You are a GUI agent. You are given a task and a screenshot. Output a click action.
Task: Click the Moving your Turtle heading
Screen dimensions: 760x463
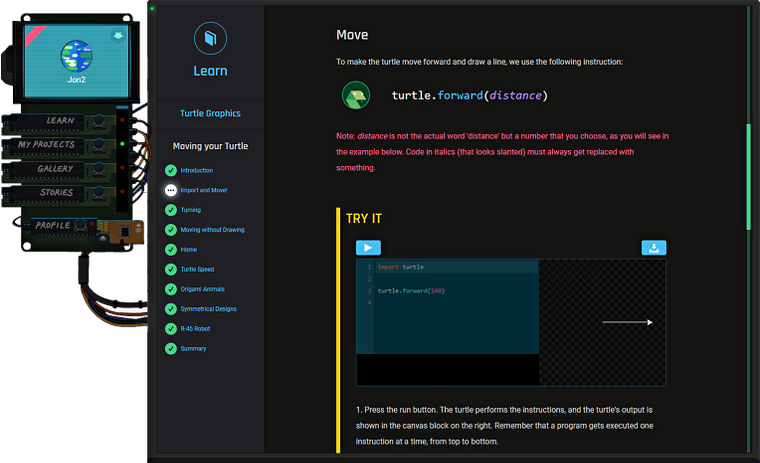[210, 146]
